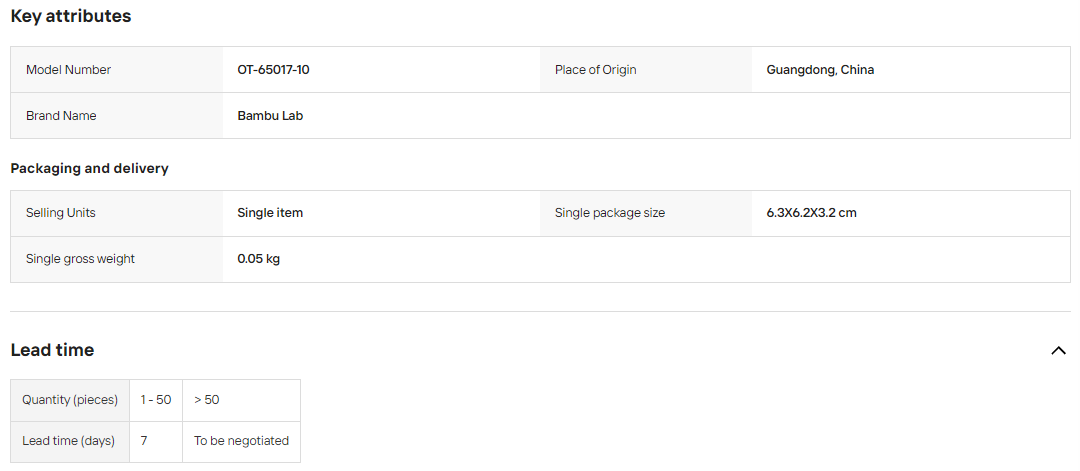Click the > 50 quantity cell
Viewport: 1080px width, 471px height.
tap(241, 400)
